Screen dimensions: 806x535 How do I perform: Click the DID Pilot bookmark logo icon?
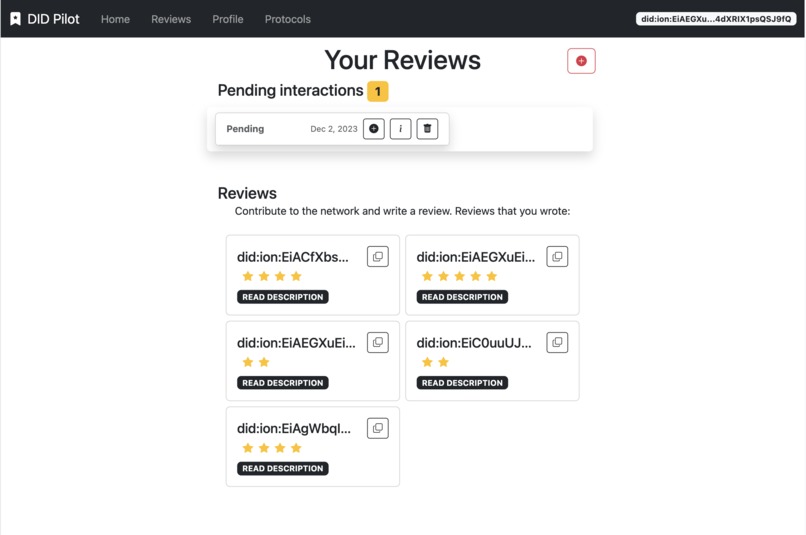pos(15,19)
